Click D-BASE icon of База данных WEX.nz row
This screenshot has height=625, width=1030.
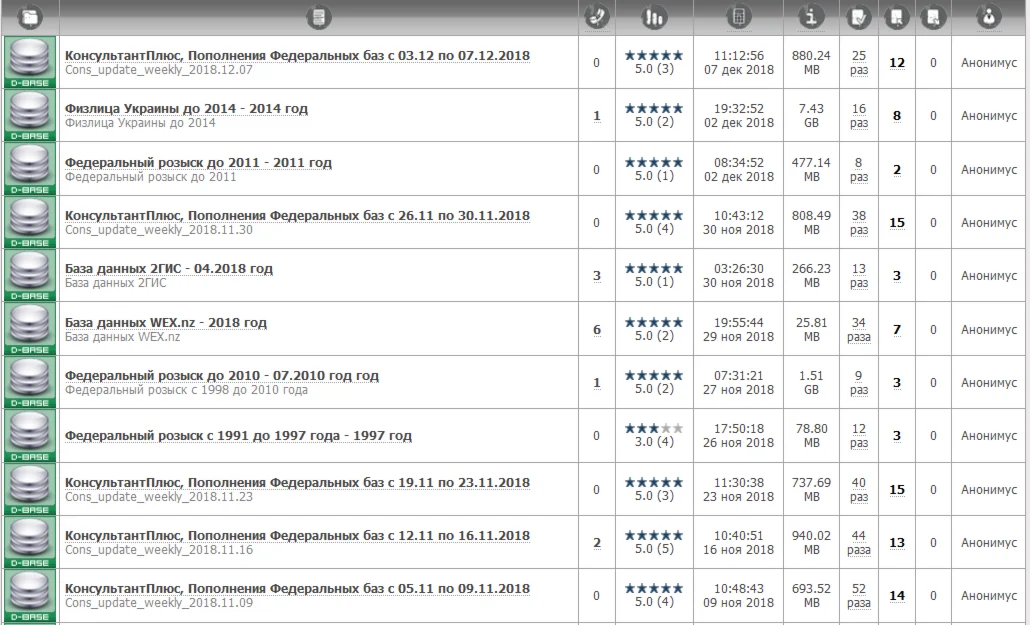[30, 329]
